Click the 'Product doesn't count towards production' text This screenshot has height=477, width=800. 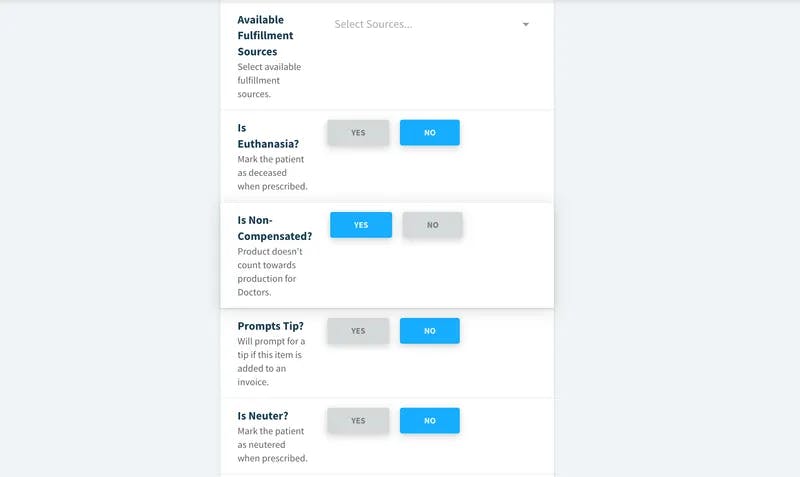tap(270, 271)
